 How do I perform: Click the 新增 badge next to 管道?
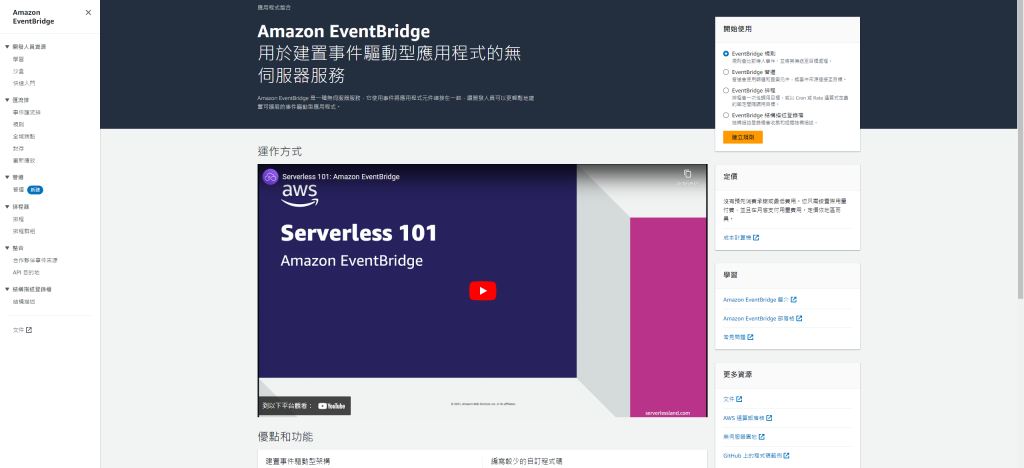(x=35, y=189)
